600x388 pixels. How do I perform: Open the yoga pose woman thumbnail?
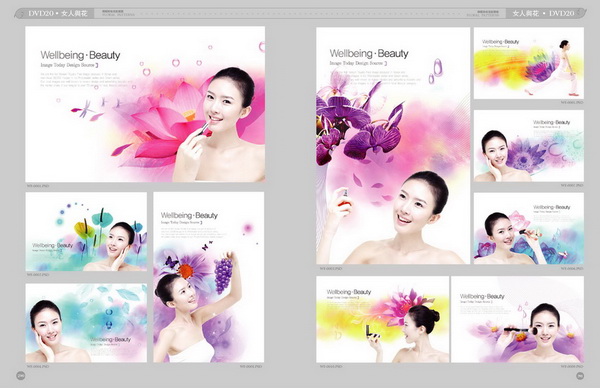[x=529, y=63]
